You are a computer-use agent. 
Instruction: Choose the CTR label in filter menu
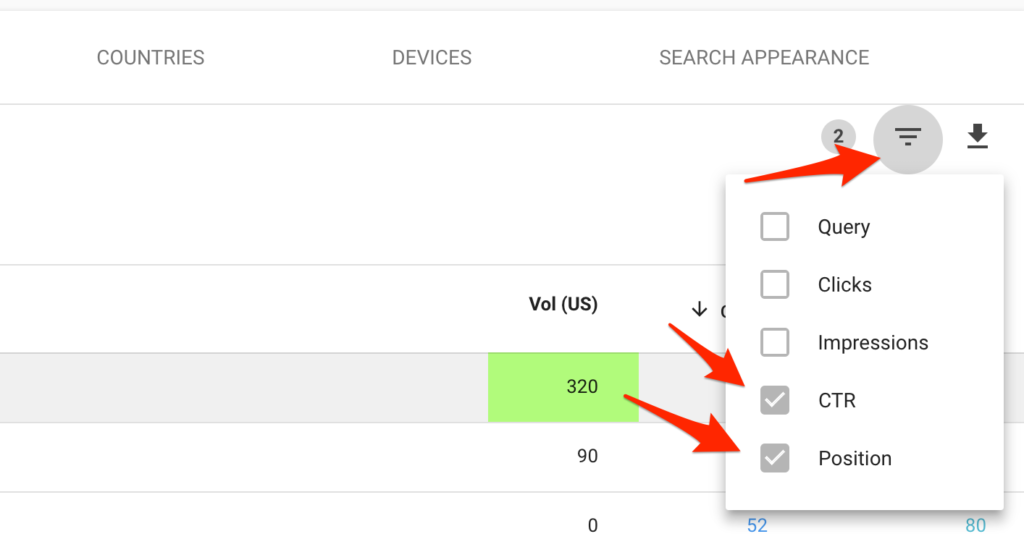pos(837,400)
